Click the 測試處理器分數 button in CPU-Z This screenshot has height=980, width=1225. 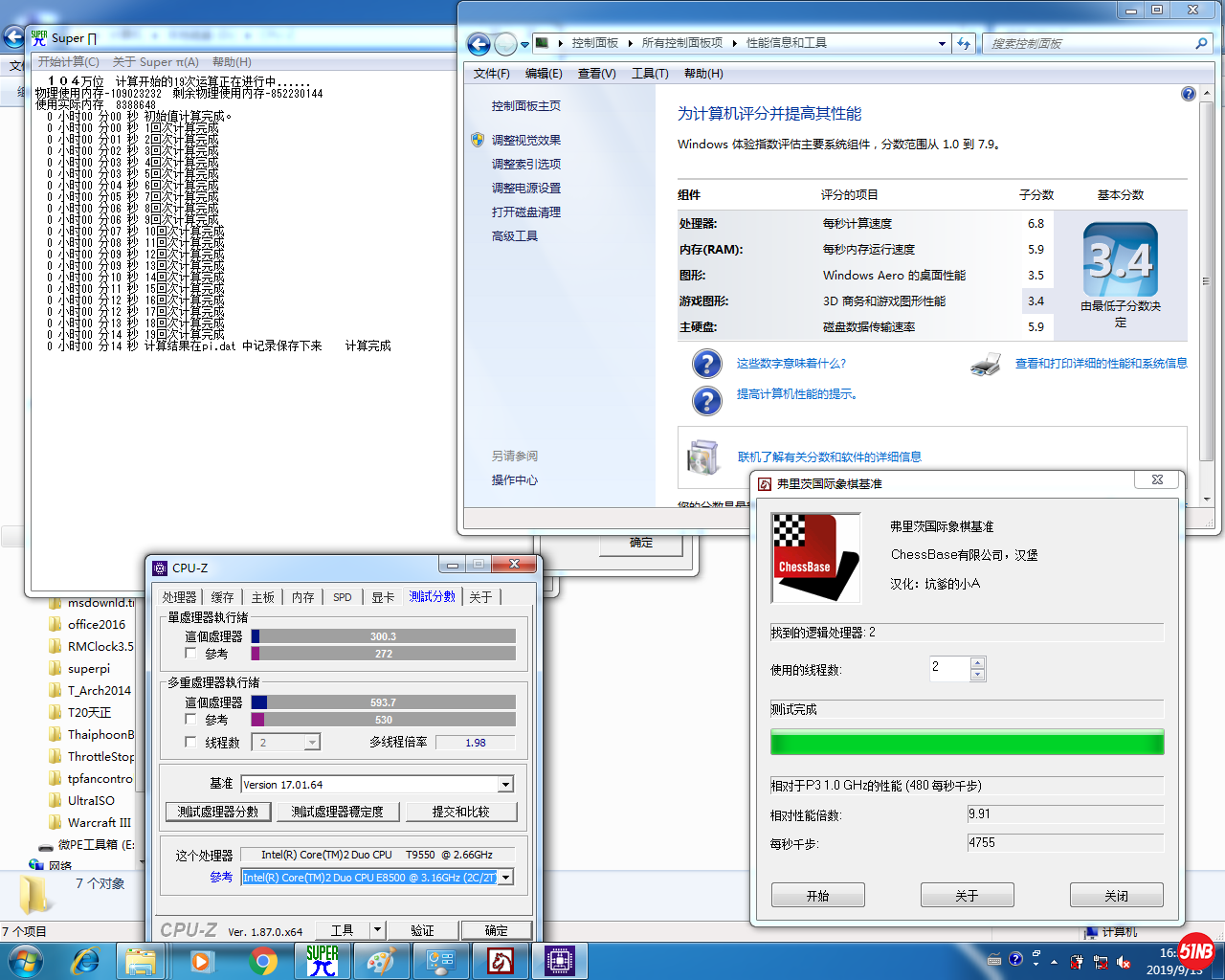[x=218, y=812]
